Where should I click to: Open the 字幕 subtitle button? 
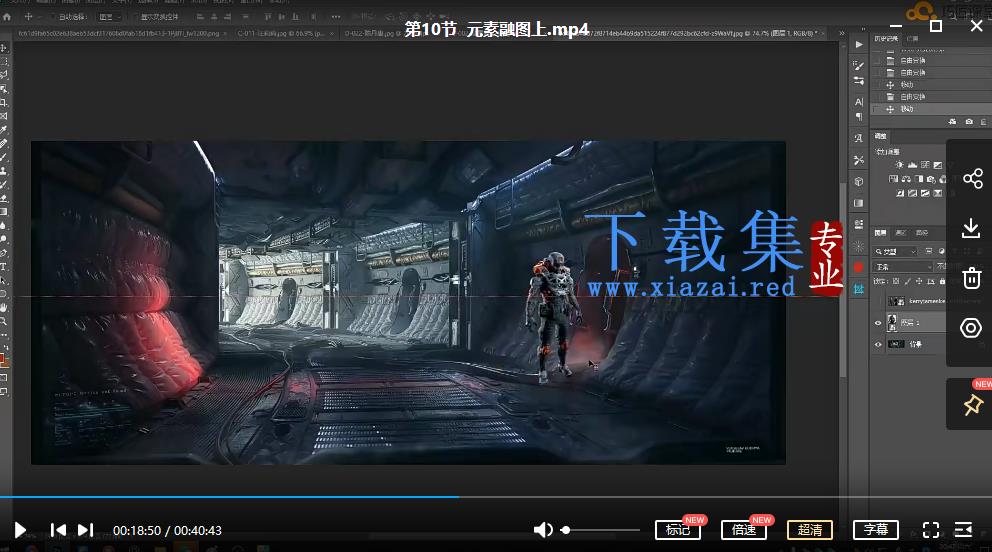[x=876, y=530]
